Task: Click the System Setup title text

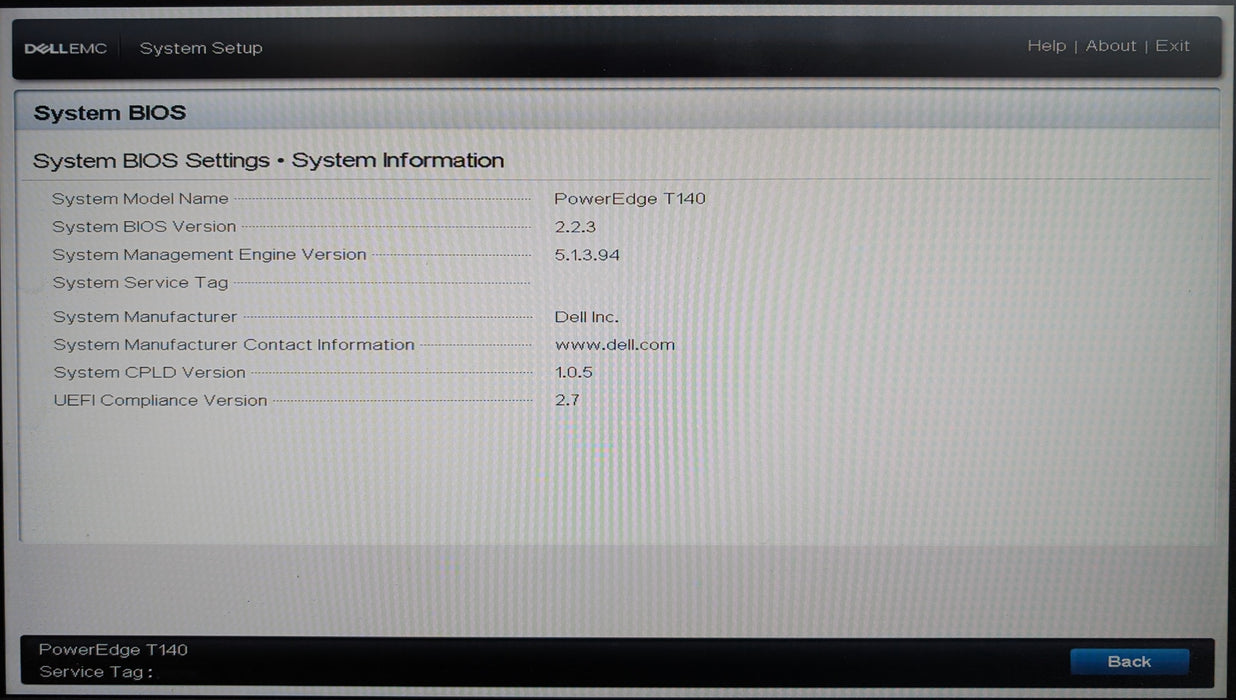Action: 201,48
